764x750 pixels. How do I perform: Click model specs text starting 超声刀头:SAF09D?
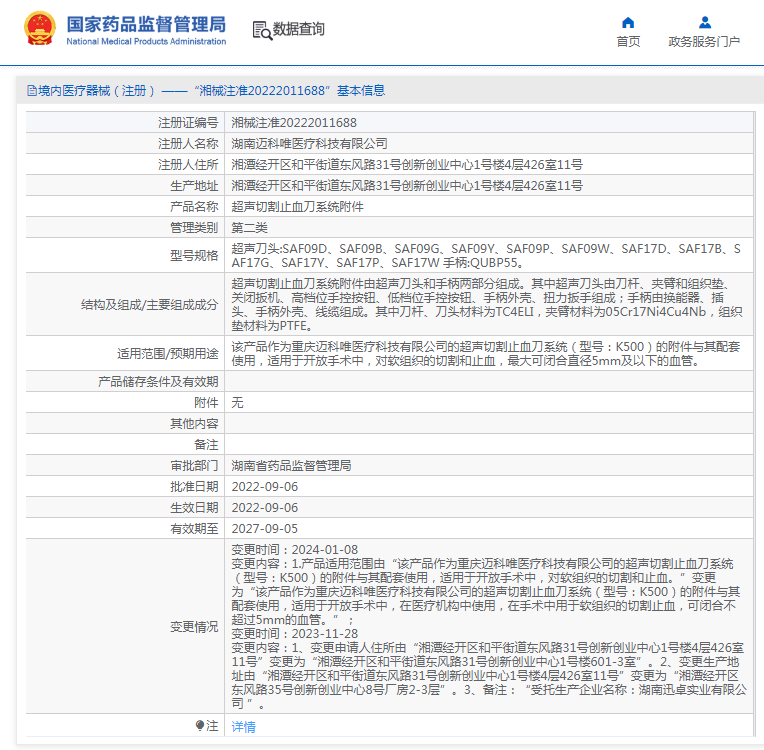click(x=486, y=256)
